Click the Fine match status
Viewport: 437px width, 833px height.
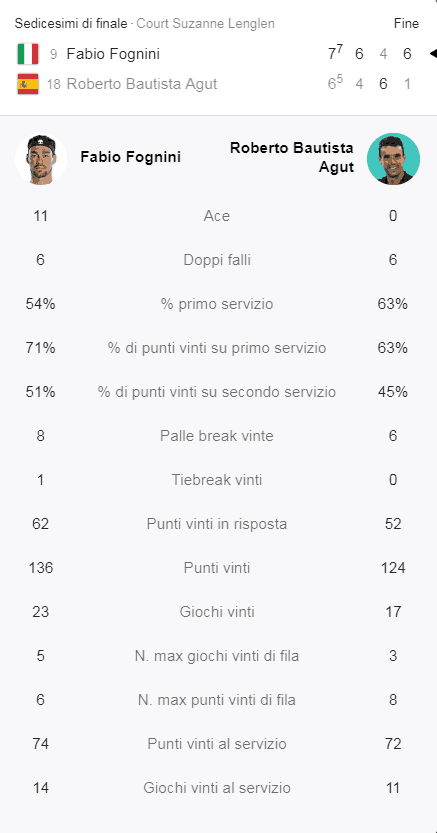406,23
